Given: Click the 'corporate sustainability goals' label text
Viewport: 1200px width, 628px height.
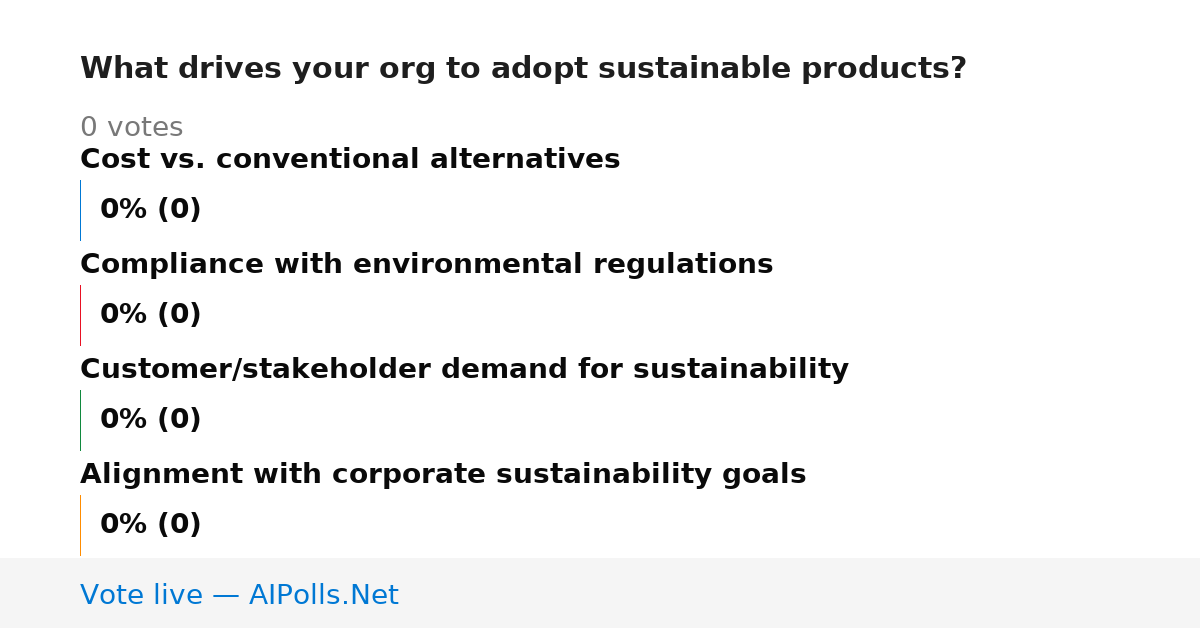Looking at the screenshot, I should [x=569, y=474].
